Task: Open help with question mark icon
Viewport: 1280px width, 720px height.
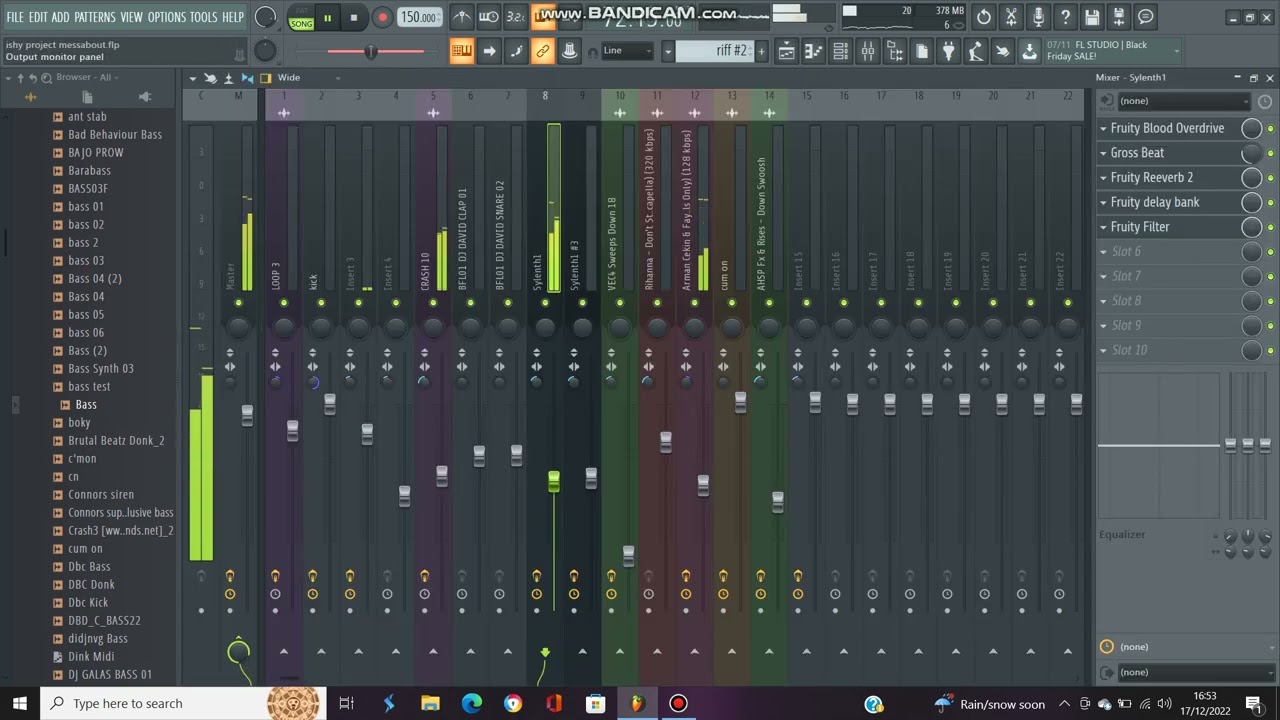Action: pyautogui.click(x=1065, y=17)
